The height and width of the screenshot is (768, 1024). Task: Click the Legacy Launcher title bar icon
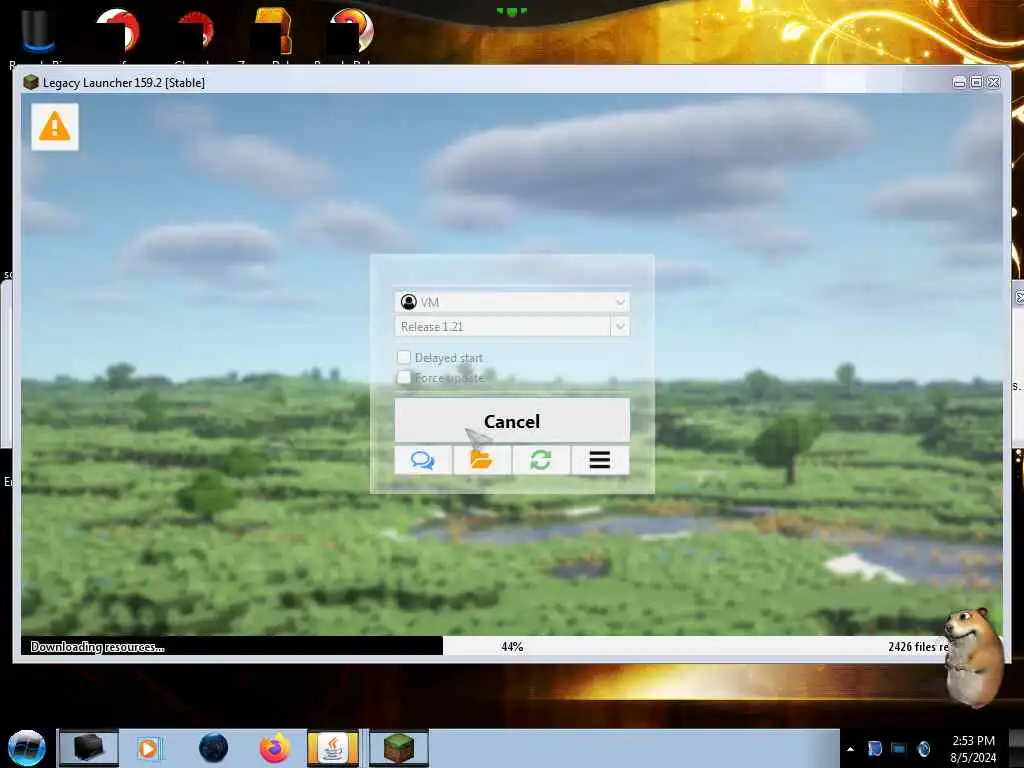click(31, 82)
